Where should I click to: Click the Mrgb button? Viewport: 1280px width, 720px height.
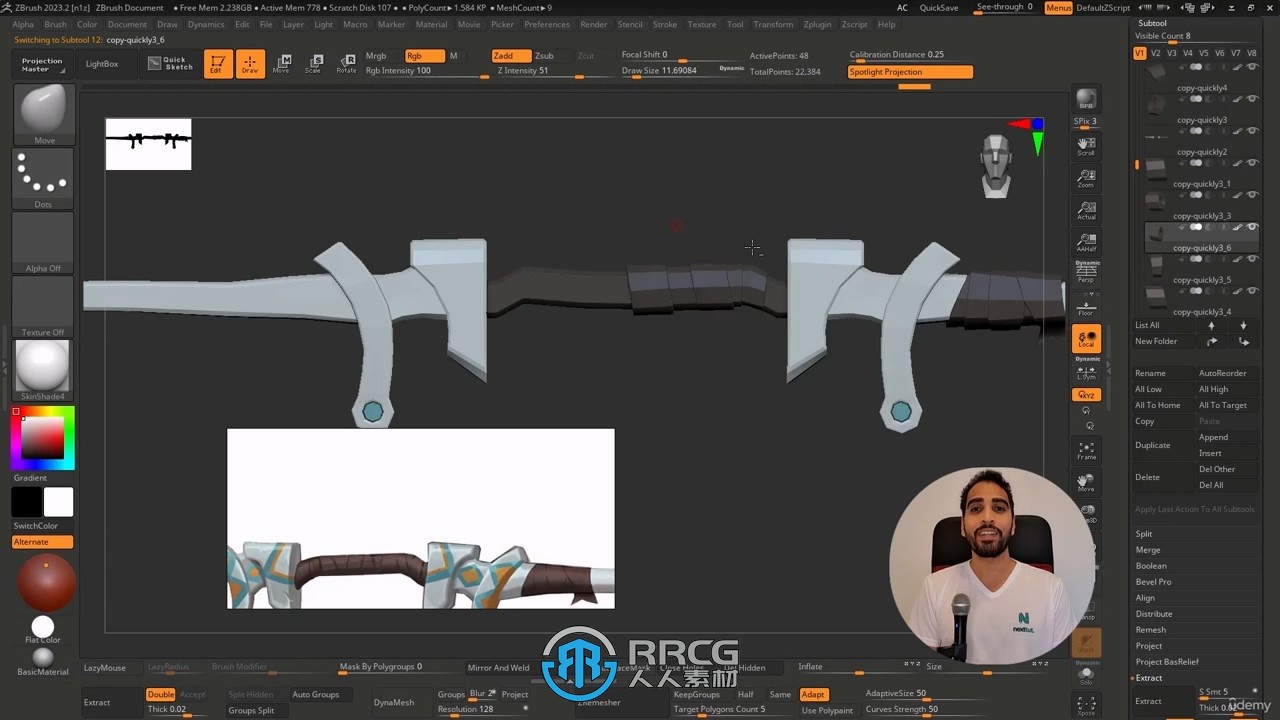[x=376, y=56]
